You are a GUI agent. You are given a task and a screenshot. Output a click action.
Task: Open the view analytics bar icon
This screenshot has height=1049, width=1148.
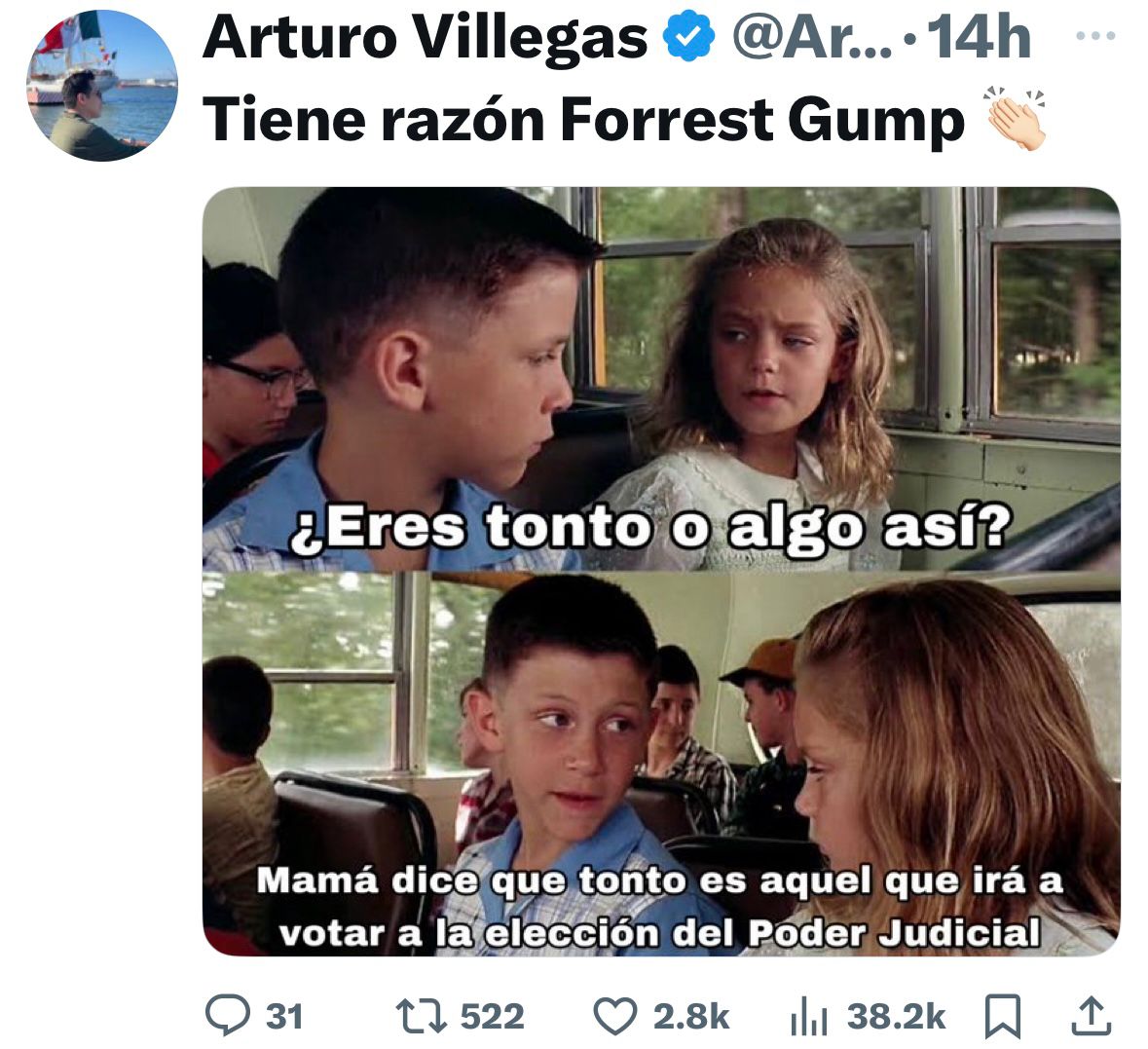point(810,1018)
